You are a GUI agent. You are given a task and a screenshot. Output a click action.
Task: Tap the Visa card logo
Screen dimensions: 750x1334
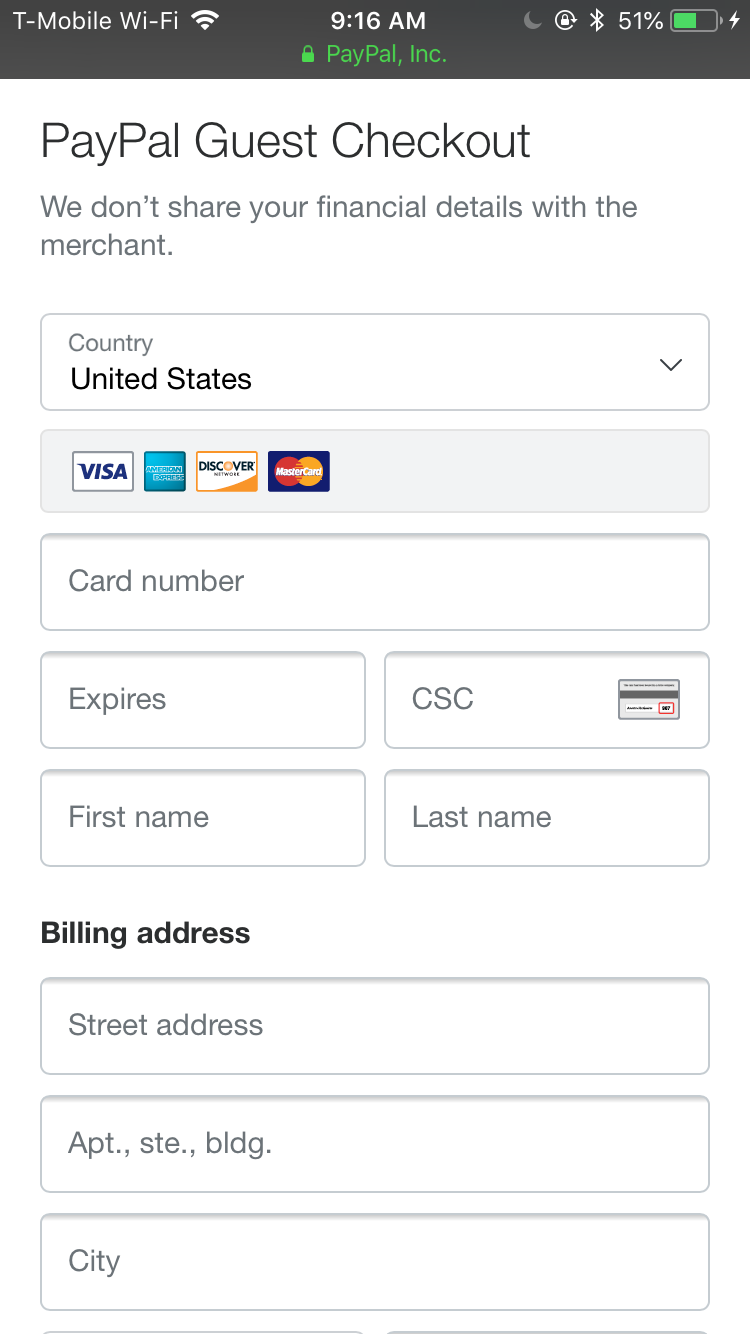(x=103, y=471)
